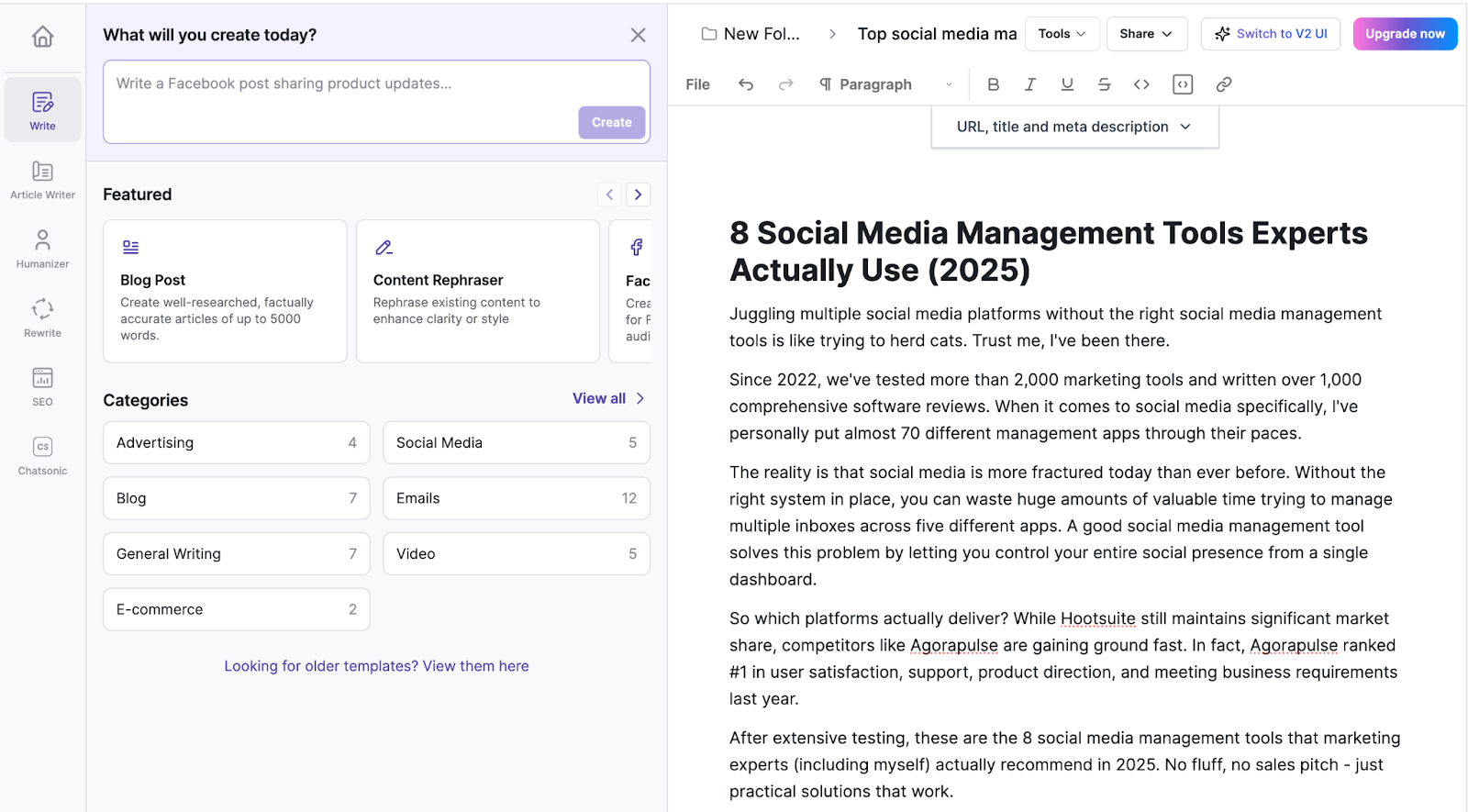
Task: Click the 'Categories' section heading
Action: pyautogui.click(x=145, y=400)
